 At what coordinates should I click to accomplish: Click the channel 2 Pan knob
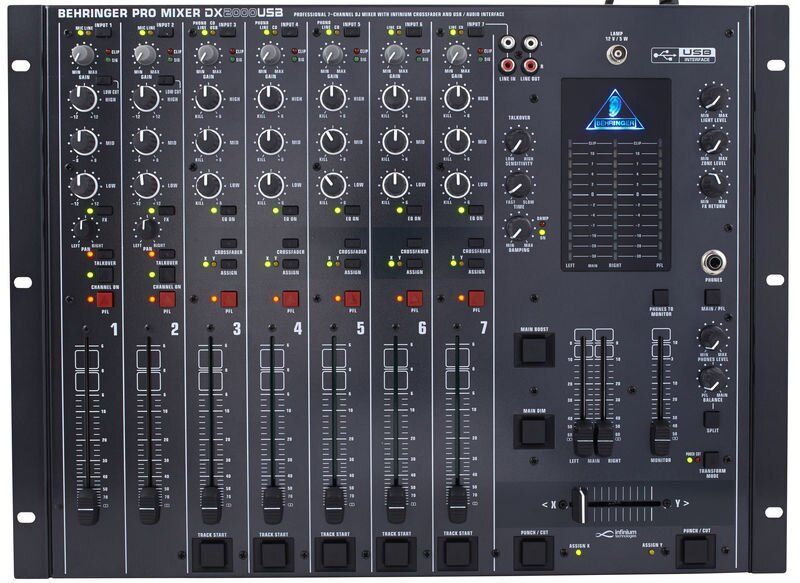(x=147, y=229)
